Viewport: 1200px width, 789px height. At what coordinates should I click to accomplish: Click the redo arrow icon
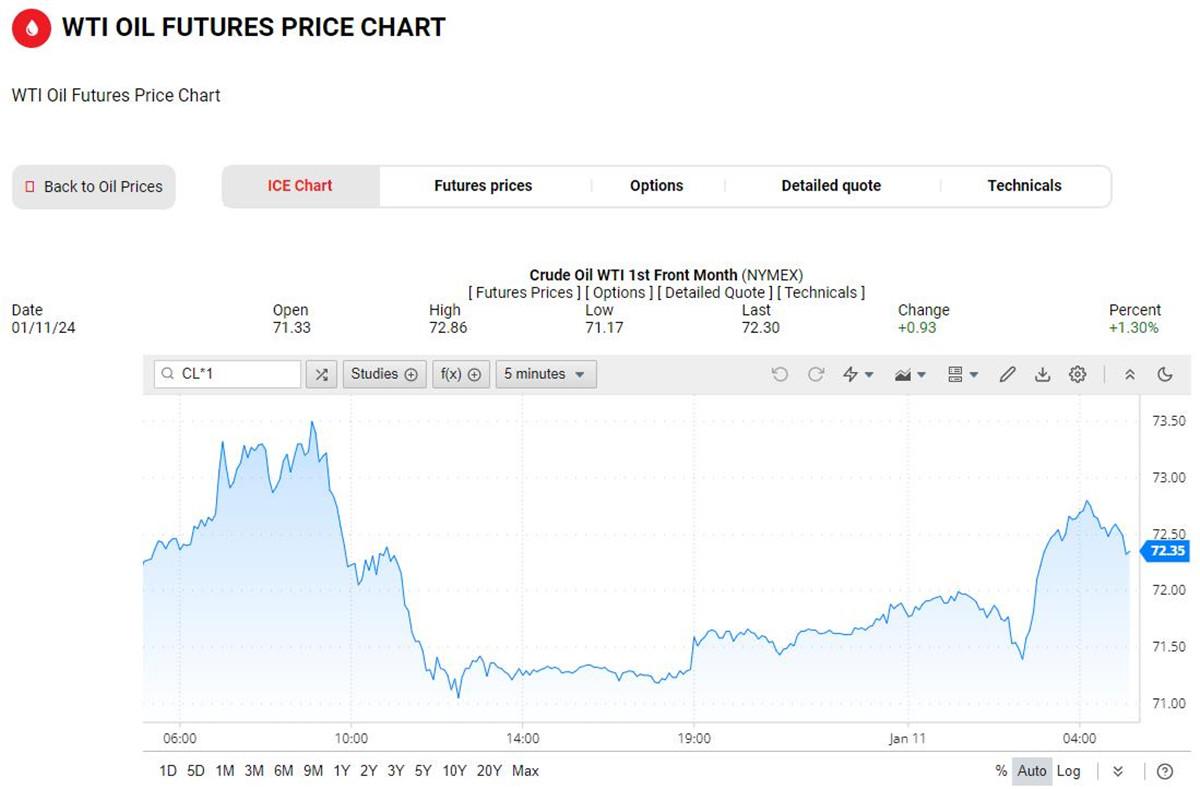816,374
